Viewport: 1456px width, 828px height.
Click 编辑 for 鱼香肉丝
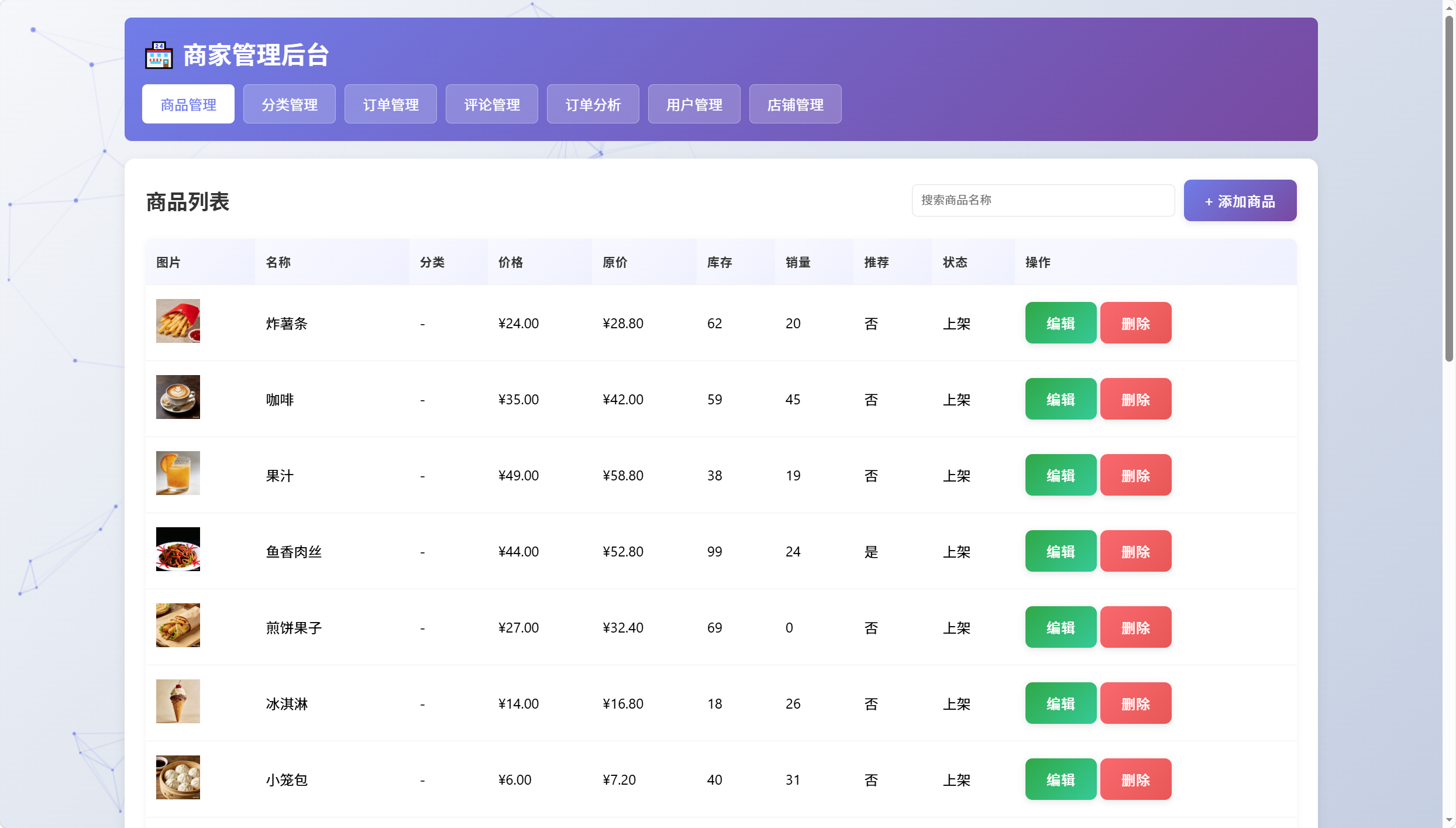tap(1061, 551)
